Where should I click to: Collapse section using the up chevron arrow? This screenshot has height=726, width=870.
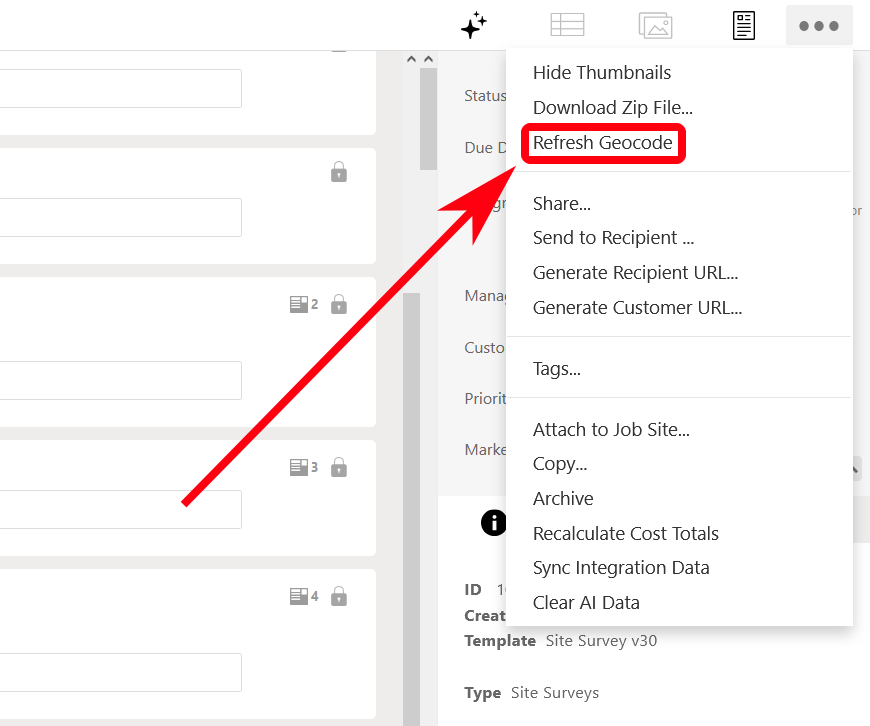coord(412,60)
